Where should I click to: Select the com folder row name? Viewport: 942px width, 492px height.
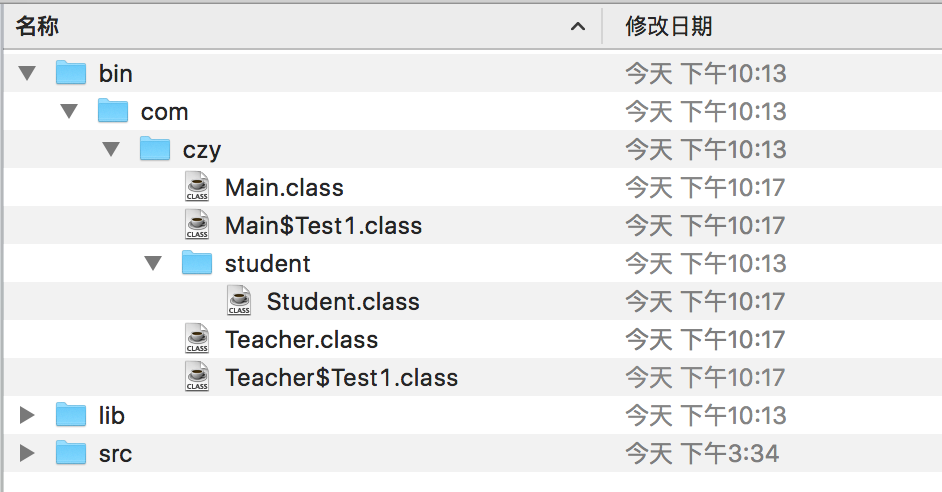click(x=165, y=112)
